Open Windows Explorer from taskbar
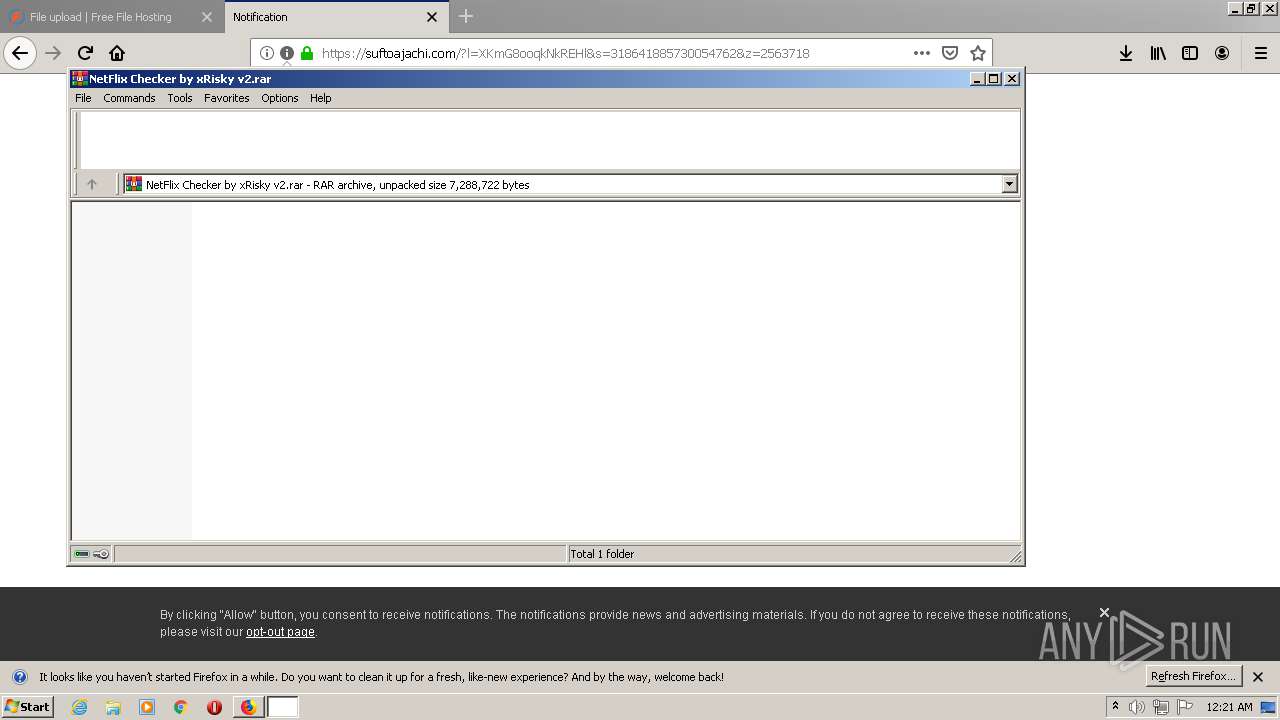 pos(113,707)
